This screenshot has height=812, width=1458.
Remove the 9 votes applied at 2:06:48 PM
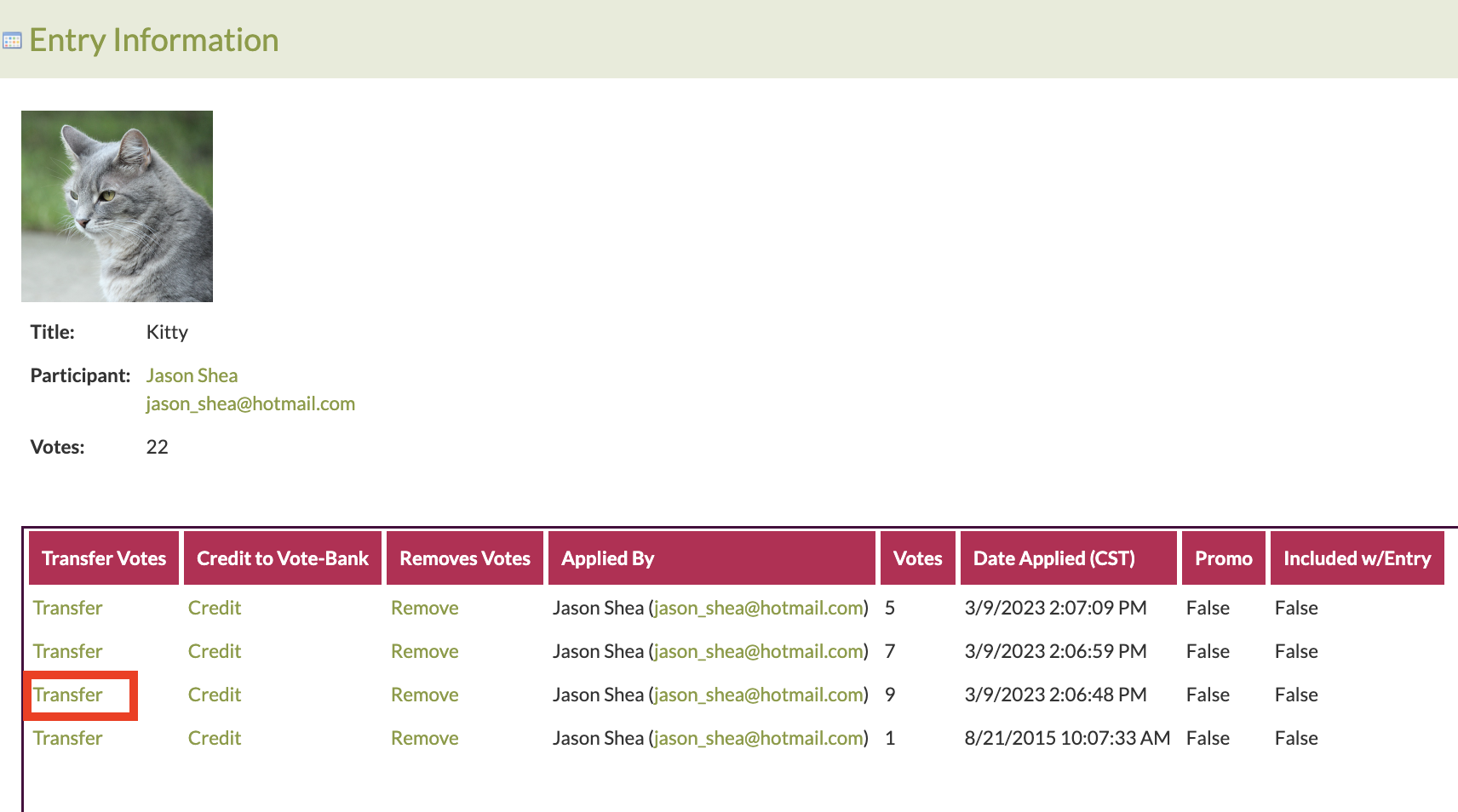[x=425, y=695]
